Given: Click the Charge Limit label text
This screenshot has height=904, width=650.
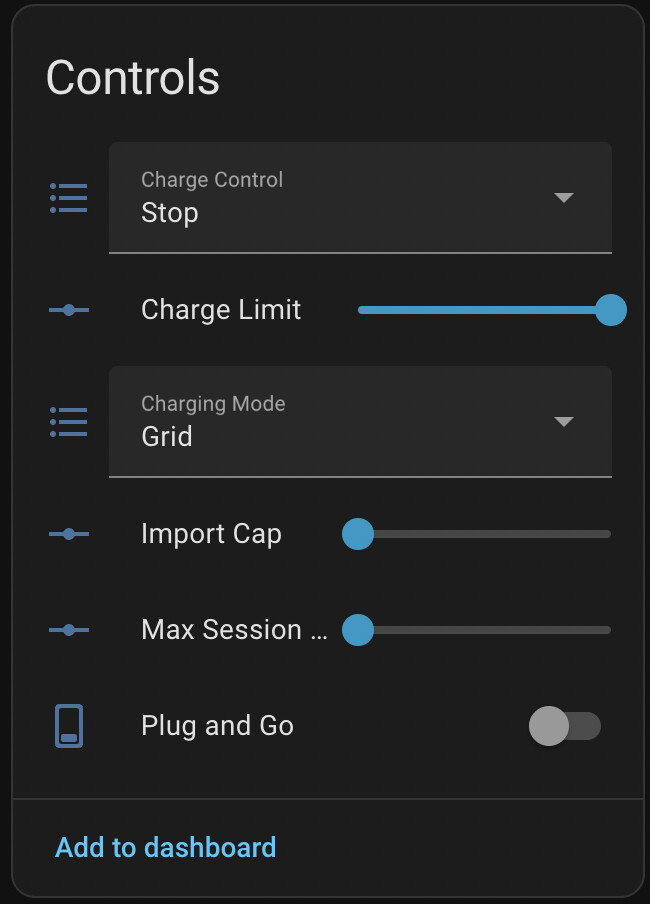Looking at the screenshot, I should 221,310.
